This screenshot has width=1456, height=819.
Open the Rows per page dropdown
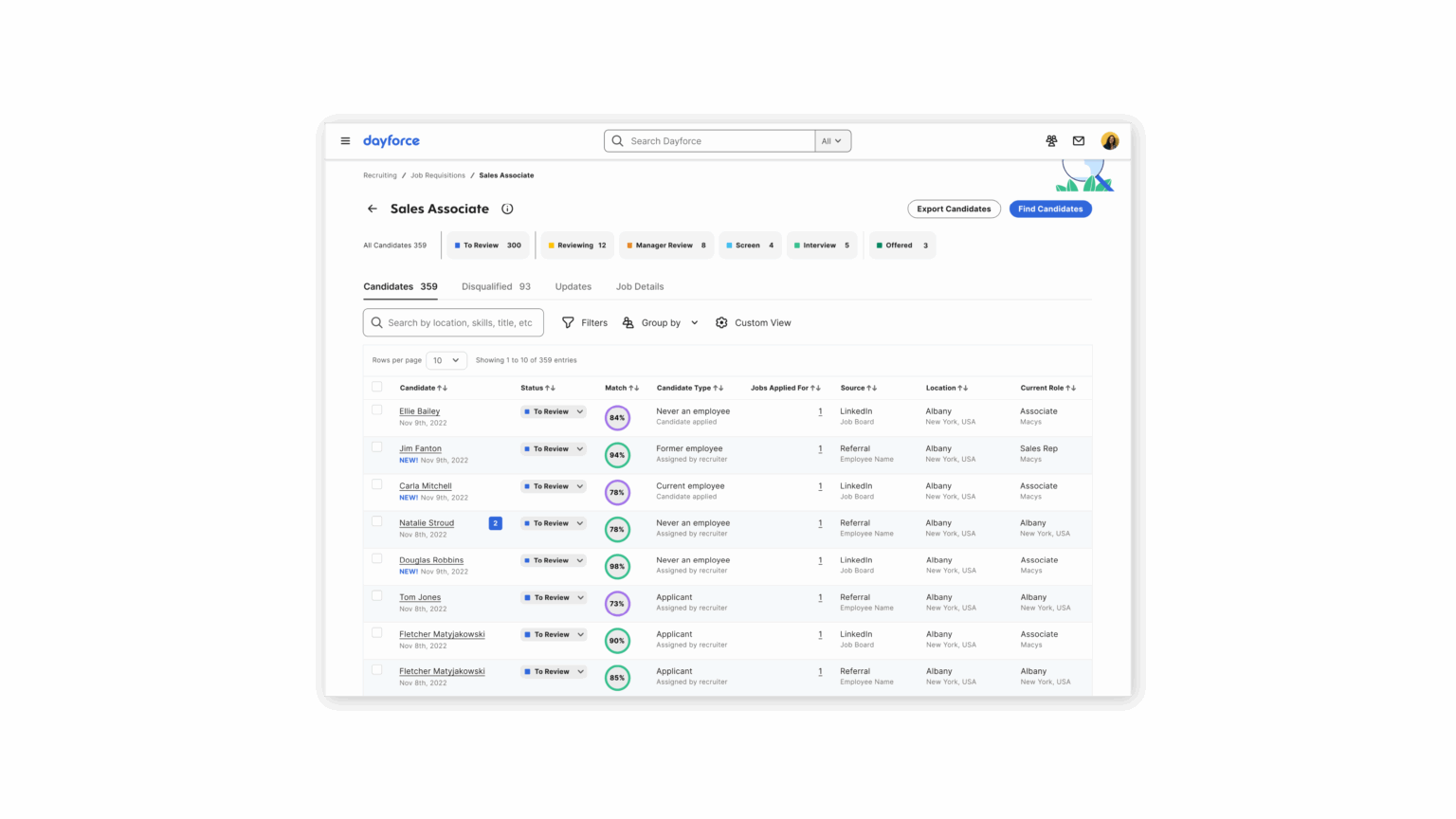[x=446, y=360]
